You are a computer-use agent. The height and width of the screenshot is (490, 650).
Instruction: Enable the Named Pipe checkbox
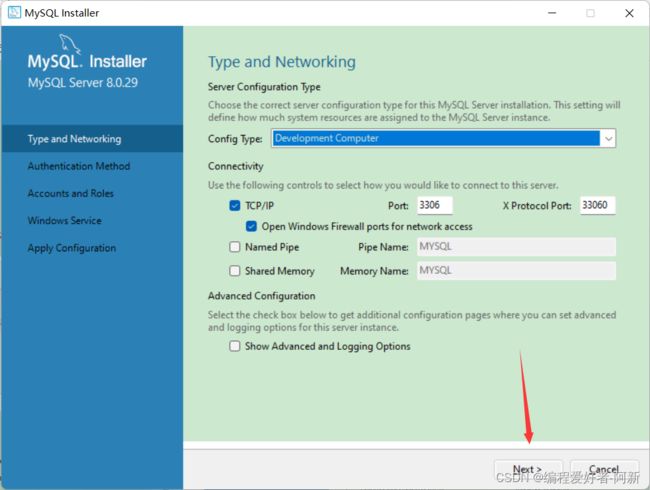235,247
